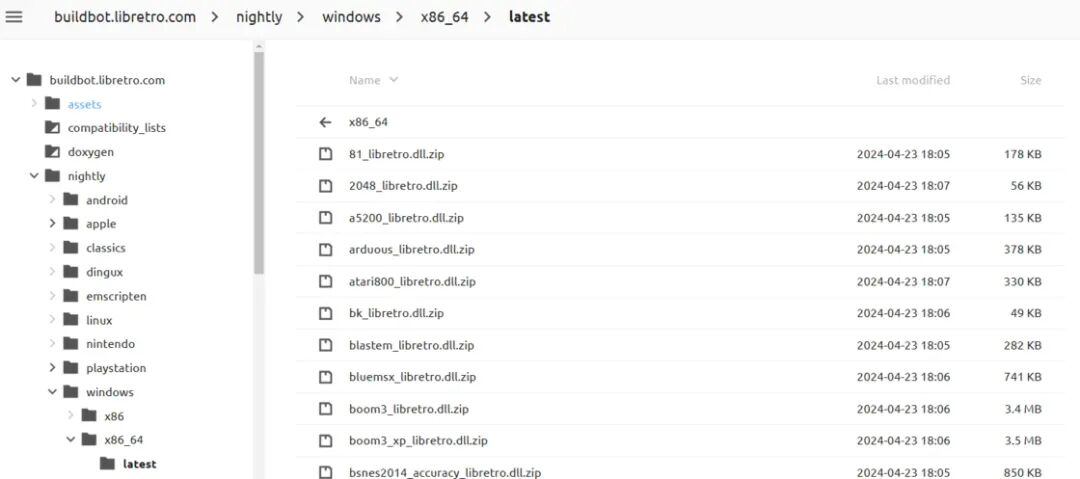The image size is (1080, 479).
Task: Click the compatibility_lists folder icon
Action: 52,128
